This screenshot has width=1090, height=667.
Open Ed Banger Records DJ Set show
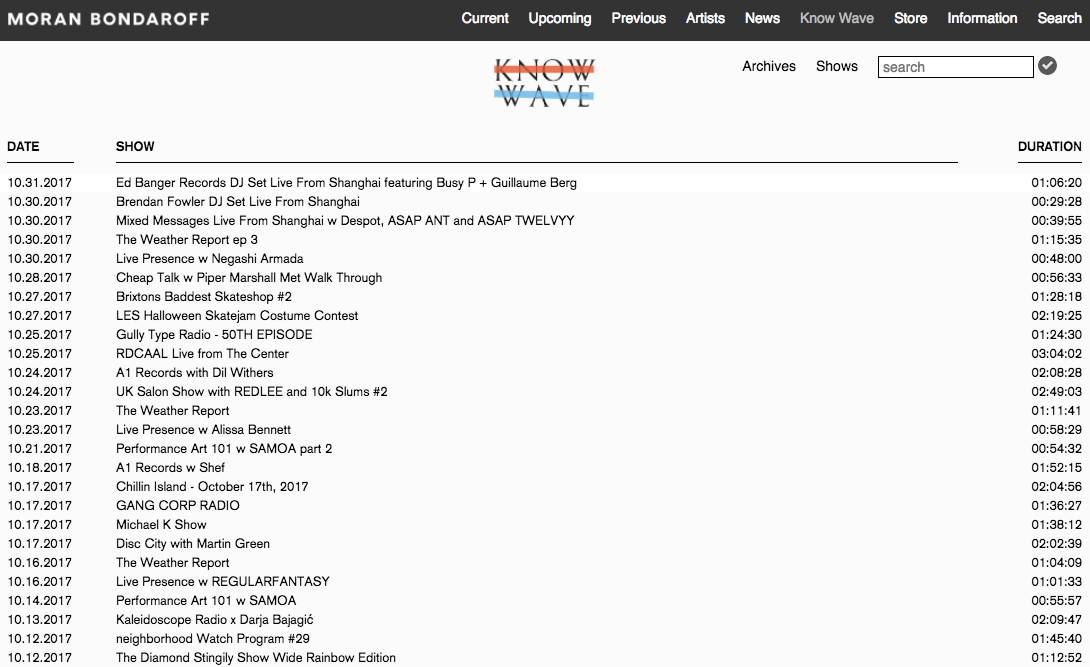[346, 183]
